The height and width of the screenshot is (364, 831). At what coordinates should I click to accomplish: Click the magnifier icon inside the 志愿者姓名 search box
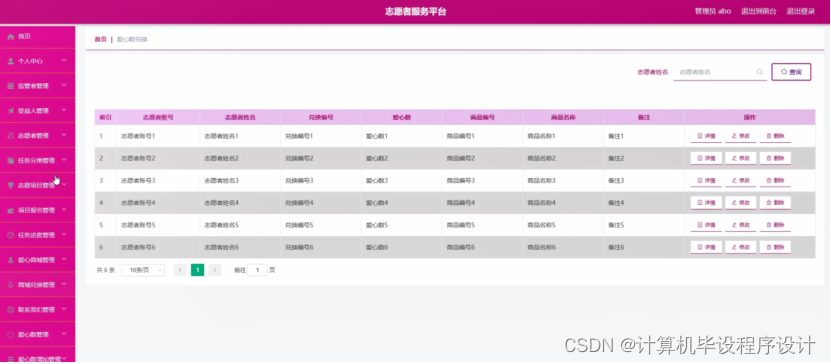pos(759,72)
